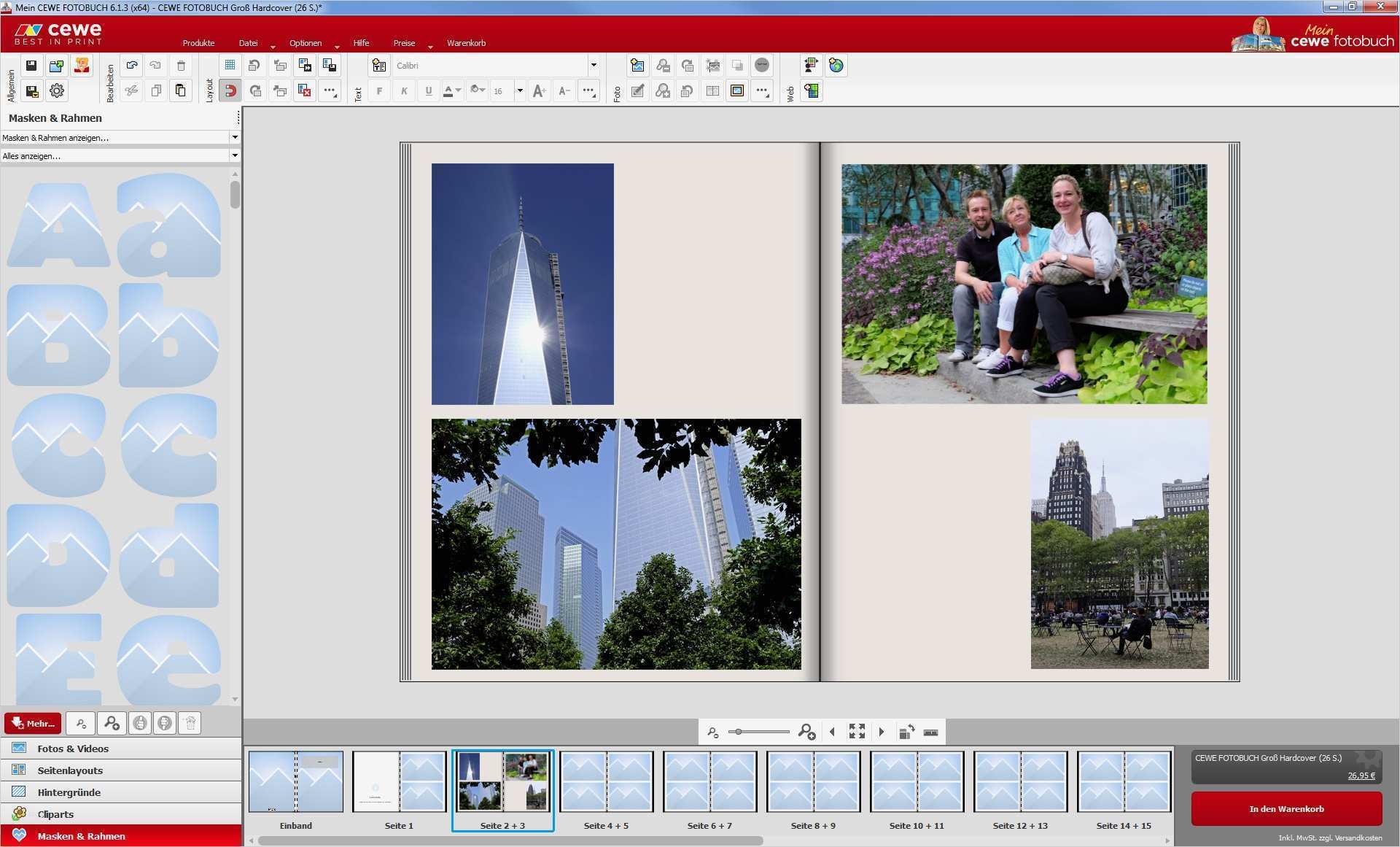Select the 'Seite 4 + 5' thumbnail
This screenshot has height=847, width=1400.
pos(606,782)
